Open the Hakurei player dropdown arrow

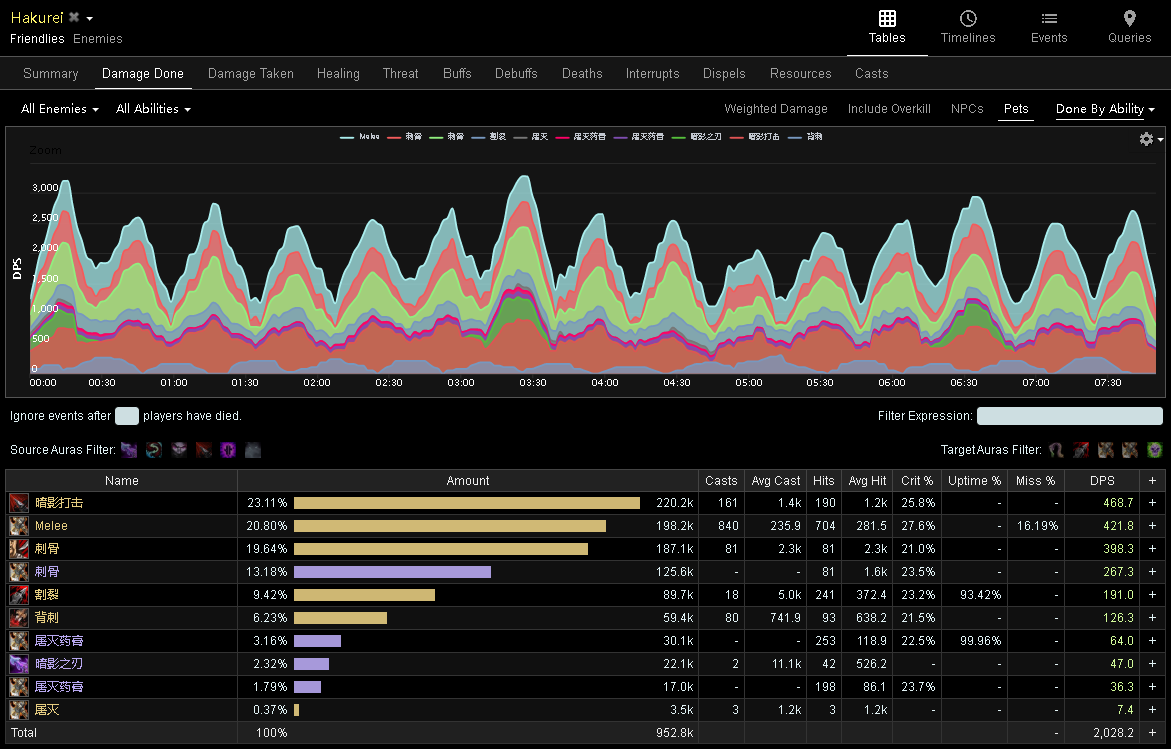click(90, 18)
